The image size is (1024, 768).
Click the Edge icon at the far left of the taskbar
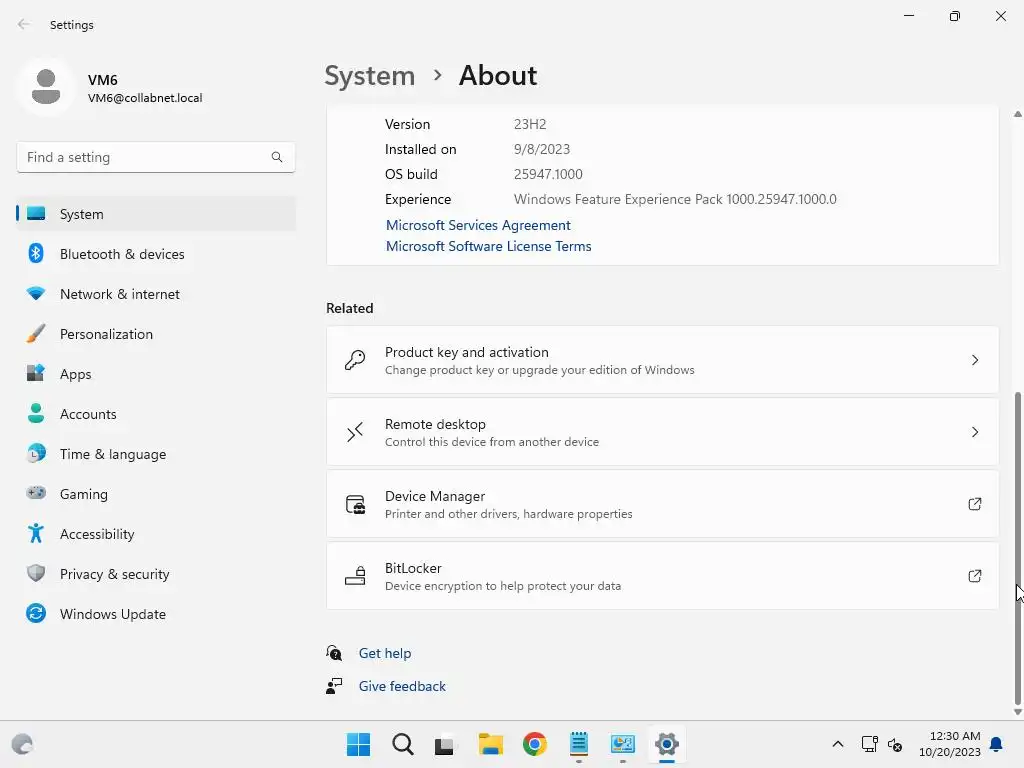pyautogui.click(x=22, y=744)
